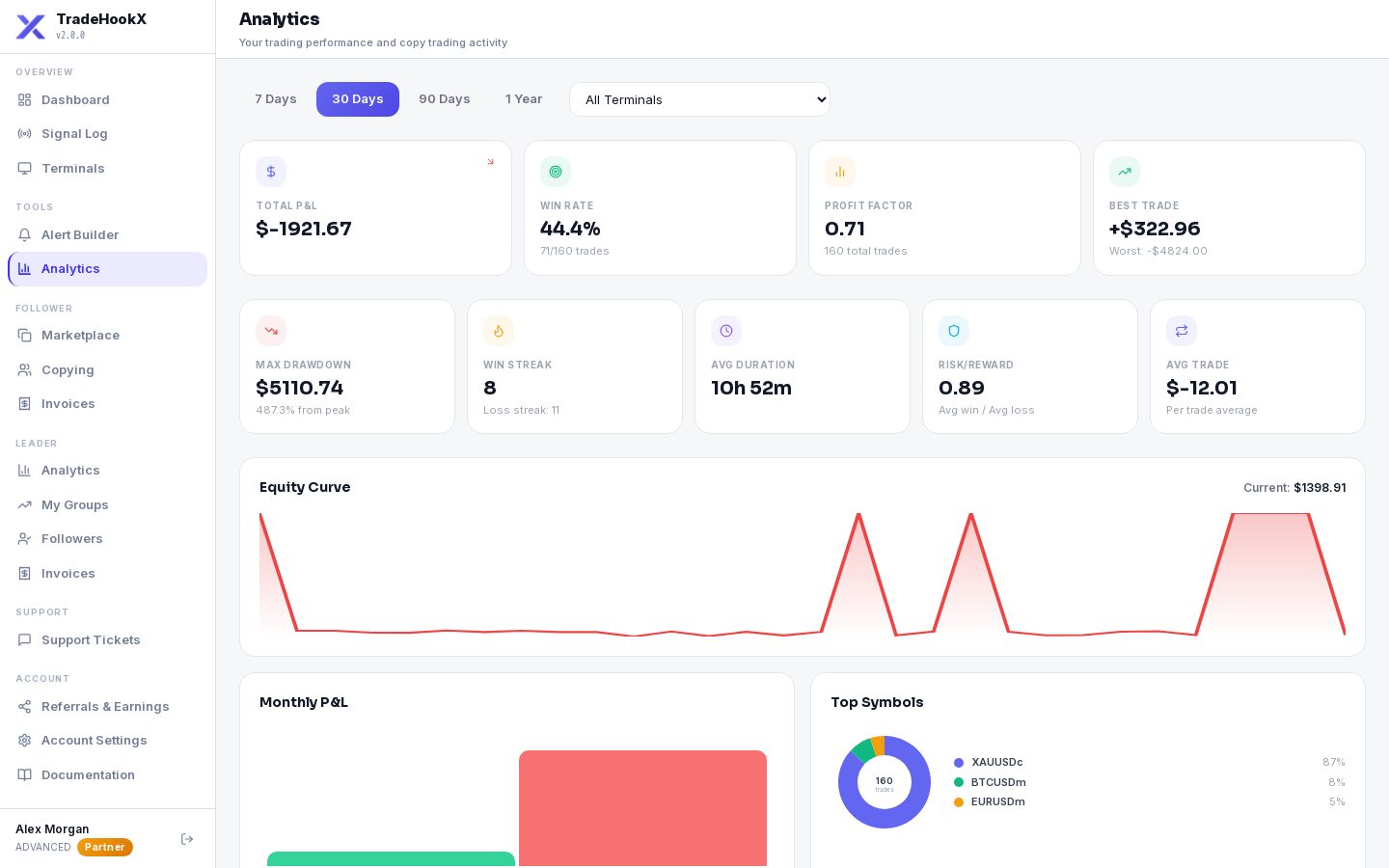
Task: Open the Dashboard sidebar icon
Action: coord(25,100)
